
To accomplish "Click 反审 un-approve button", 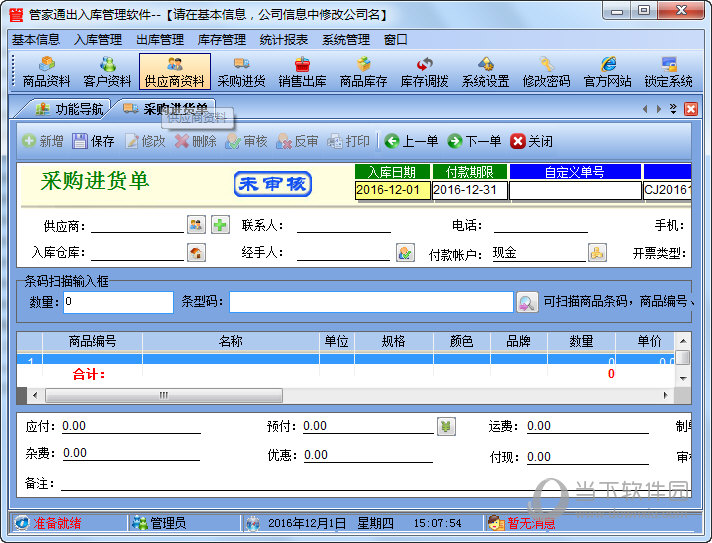I will pos(297,141).
